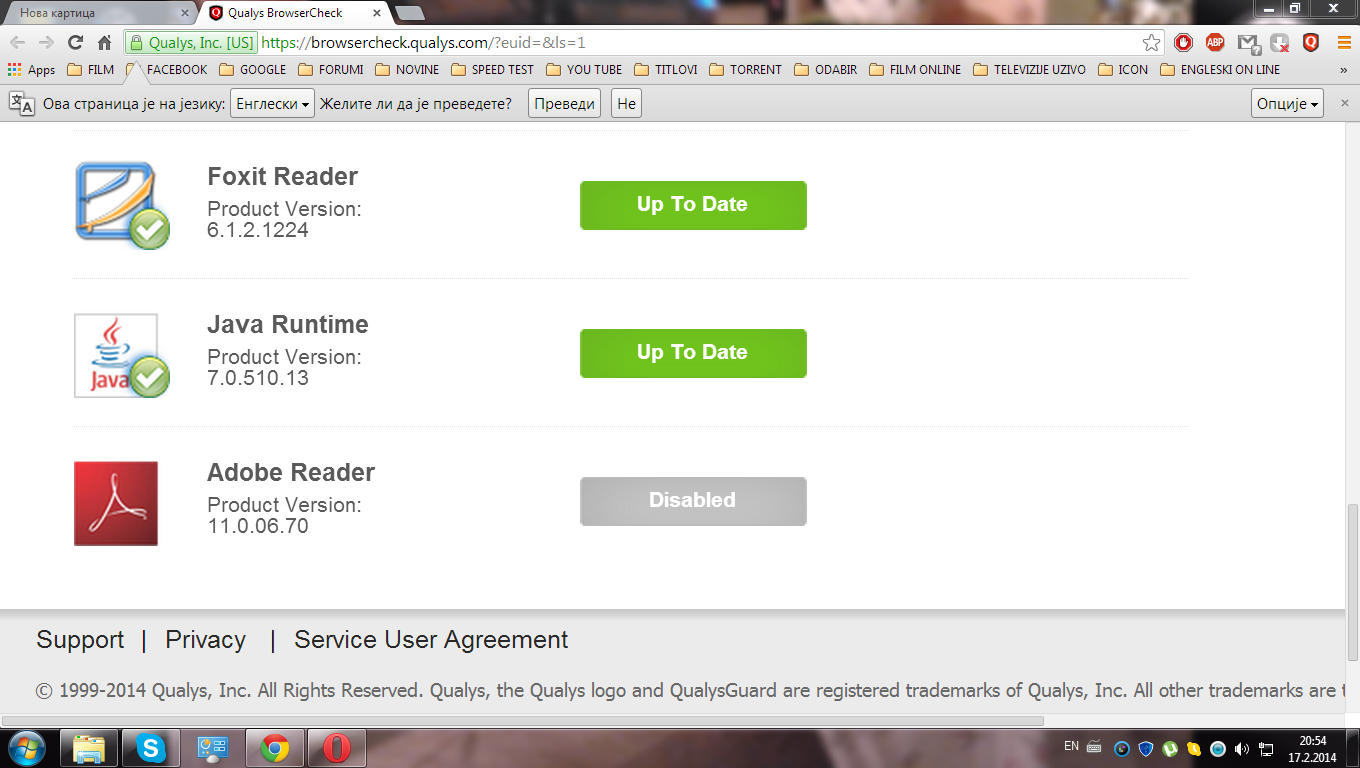The height and width of the screenshot is (768, 1360).
Task: Click the Java Runtime product icon
Action: (122, 355)
